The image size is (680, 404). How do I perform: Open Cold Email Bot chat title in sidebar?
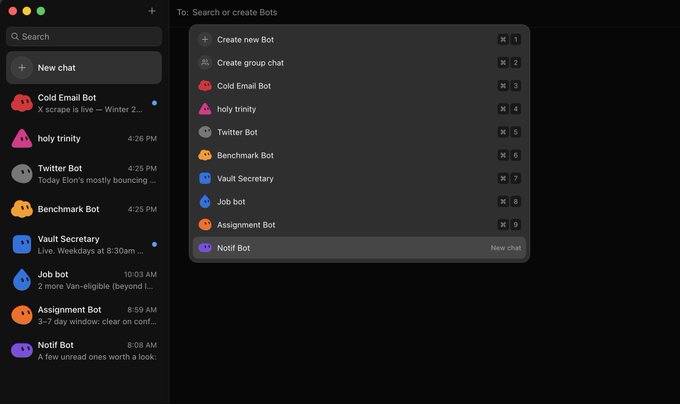(67, 98)
